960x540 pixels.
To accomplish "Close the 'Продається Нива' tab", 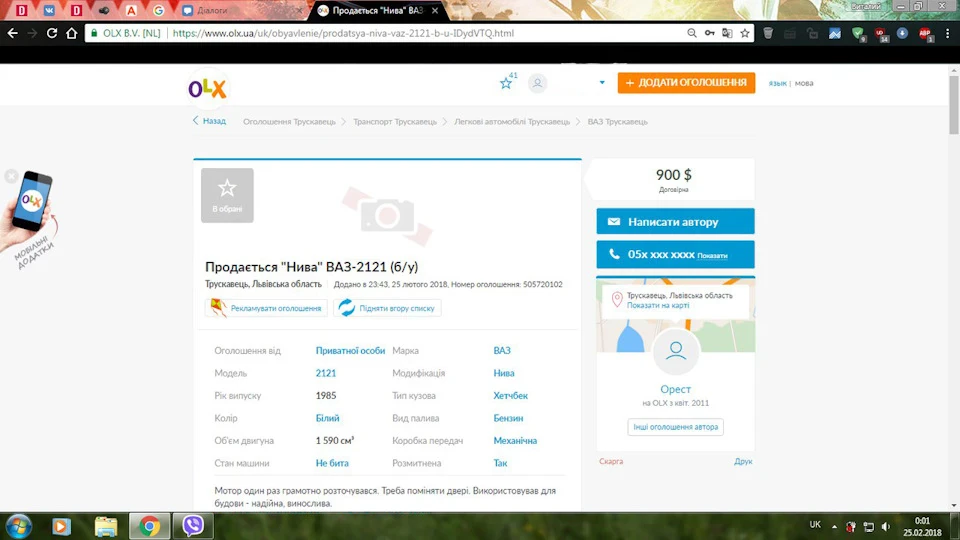I will (435, 10).
